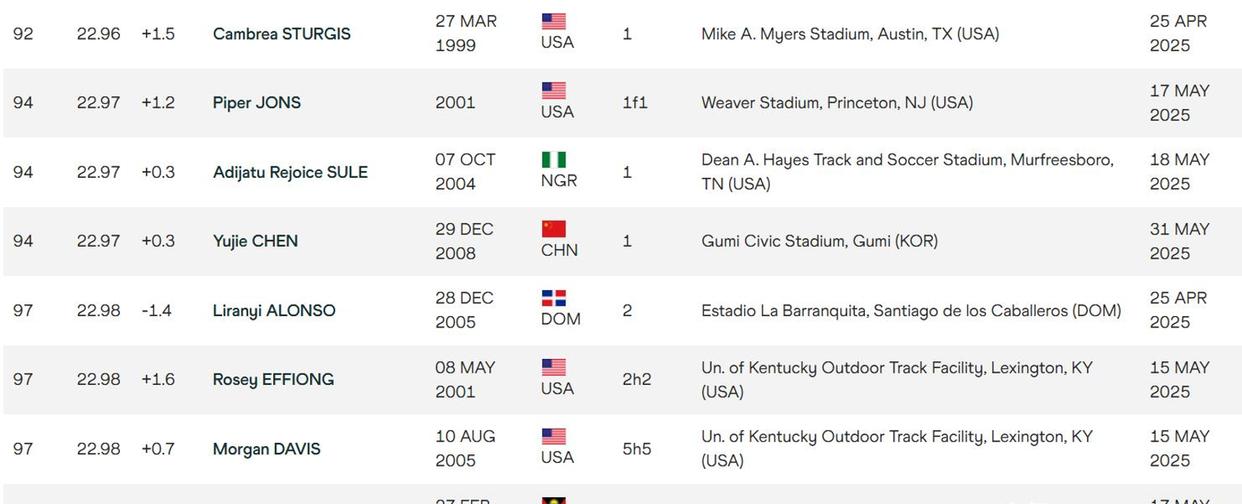
Task: Open Yujie CHEN athlete profile
Action: point(255,241)
